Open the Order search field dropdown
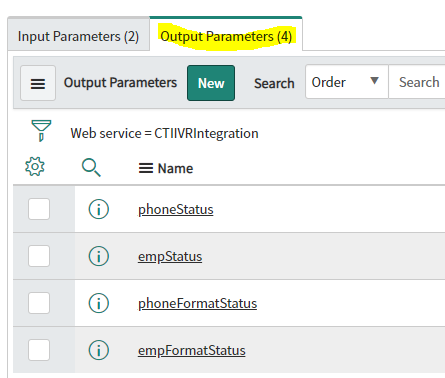The image size is (445, 378). point(347,82)
